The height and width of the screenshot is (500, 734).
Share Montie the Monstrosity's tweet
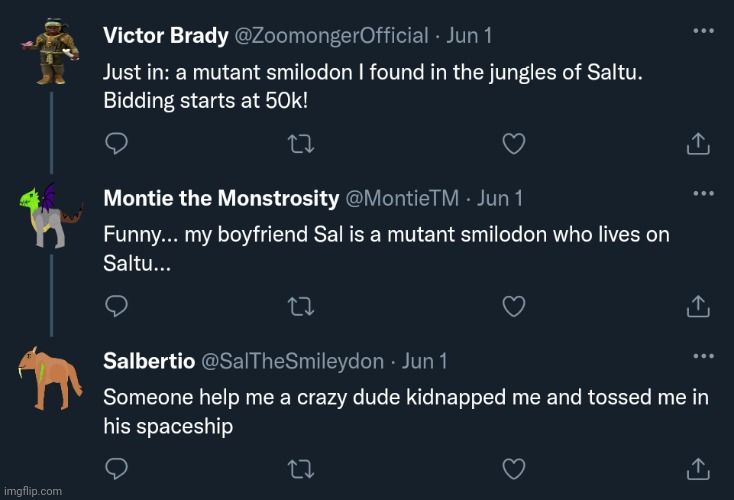(x=698, y=305)
